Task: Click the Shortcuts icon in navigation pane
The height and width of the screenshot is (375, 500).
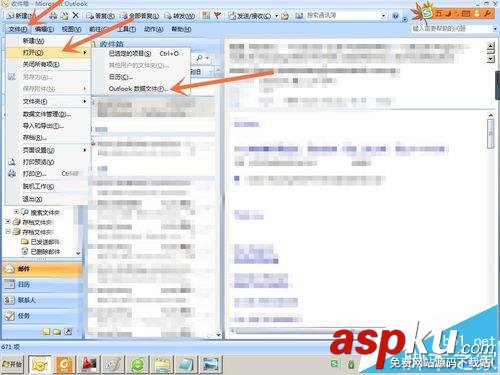Action: [x=68, y=331]
